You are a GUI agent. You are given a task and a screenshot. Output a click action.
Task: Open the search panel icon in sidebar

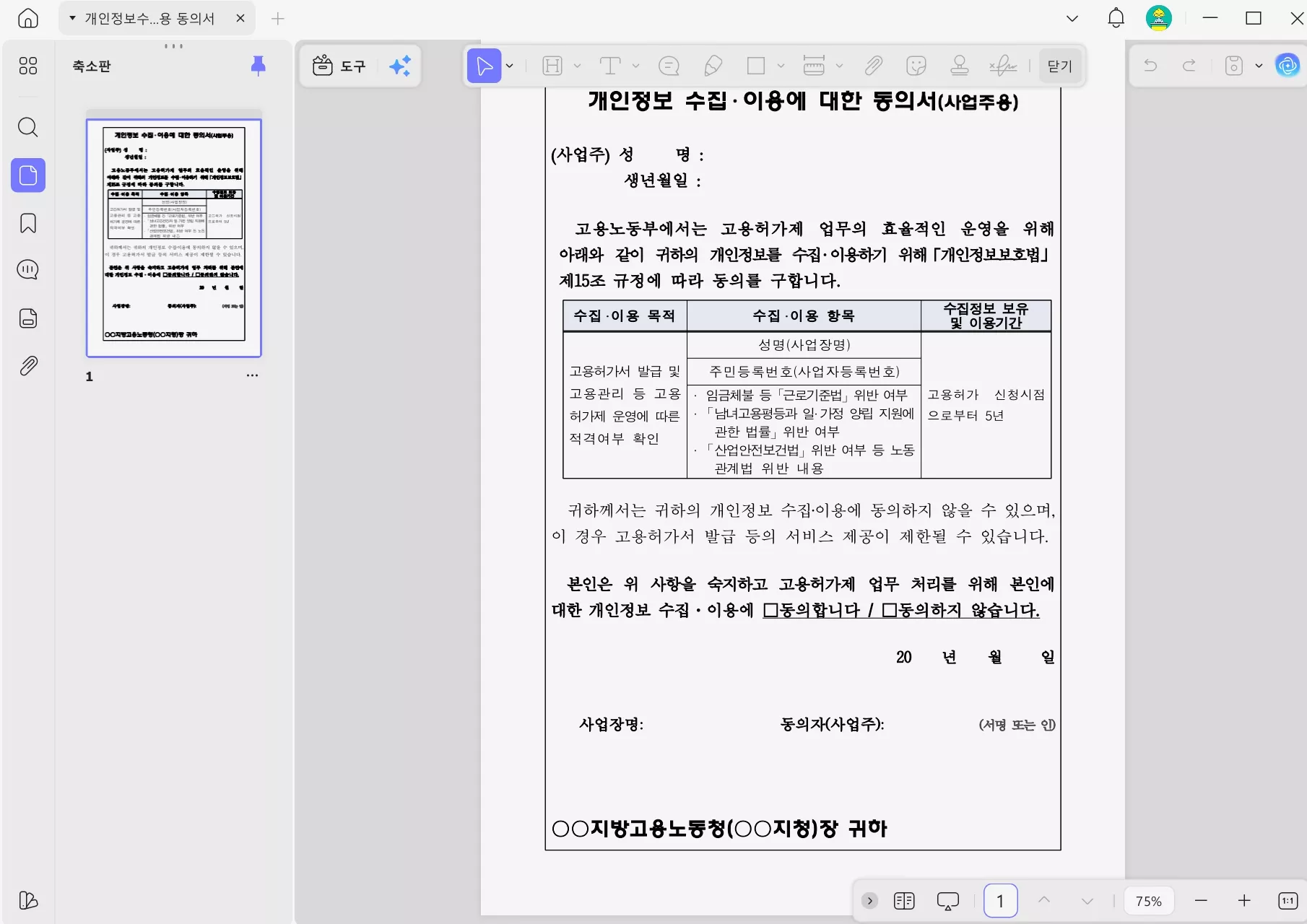[28, 128]
